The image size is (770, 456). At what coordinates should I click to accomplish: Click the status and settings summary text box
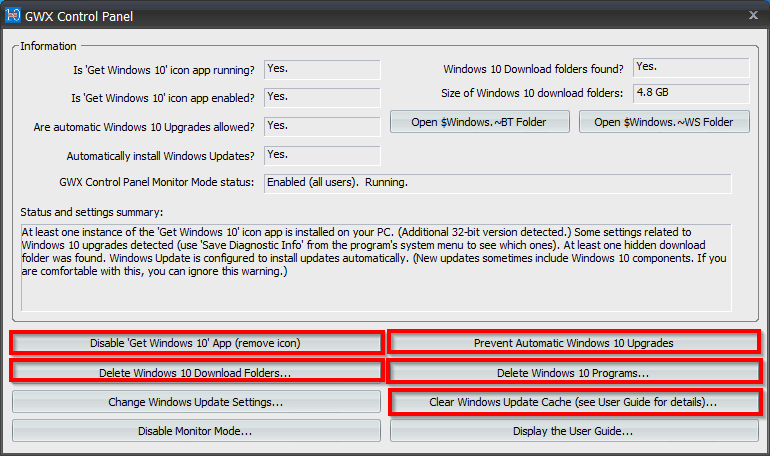tap(376, 268)
